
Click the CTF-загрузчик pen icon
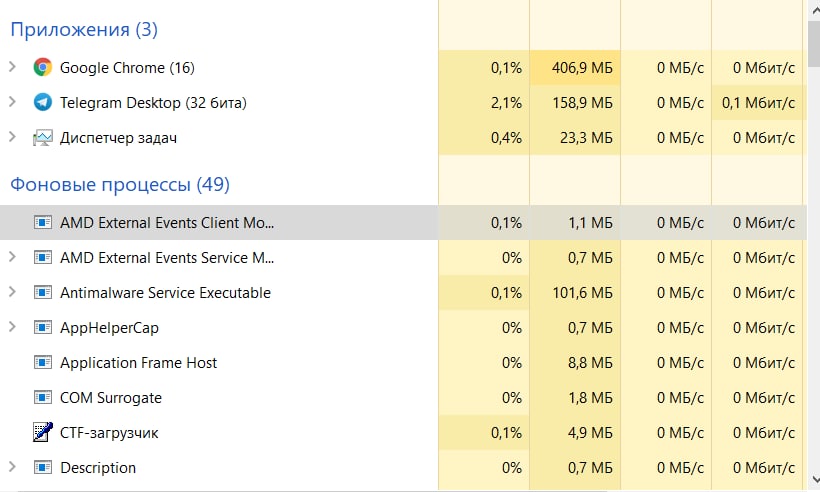[x=43, y=432]
